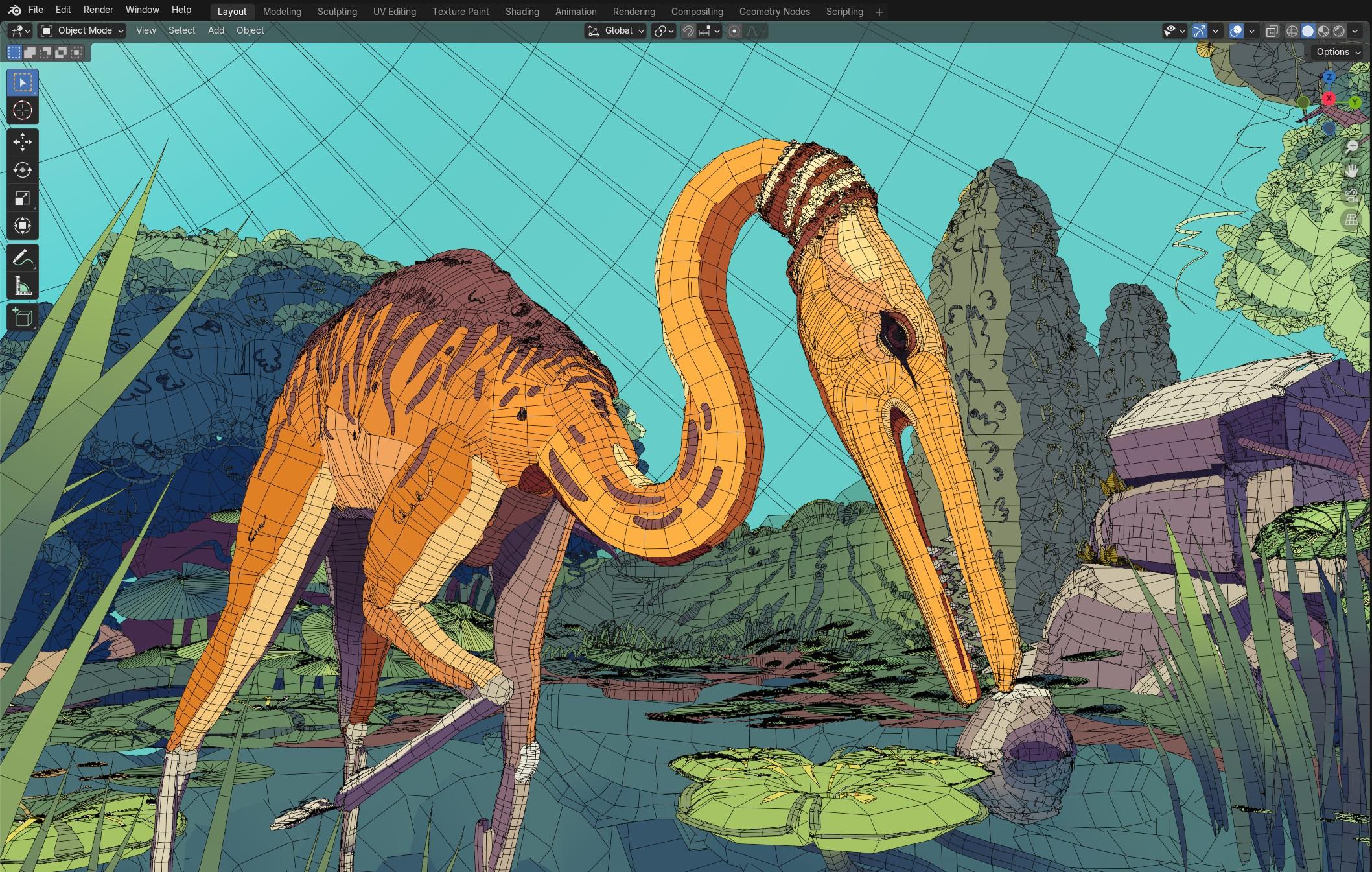Switch to the Geometry Nodes workspace tab
This screenshot has width=1372, height=872.
774,12
